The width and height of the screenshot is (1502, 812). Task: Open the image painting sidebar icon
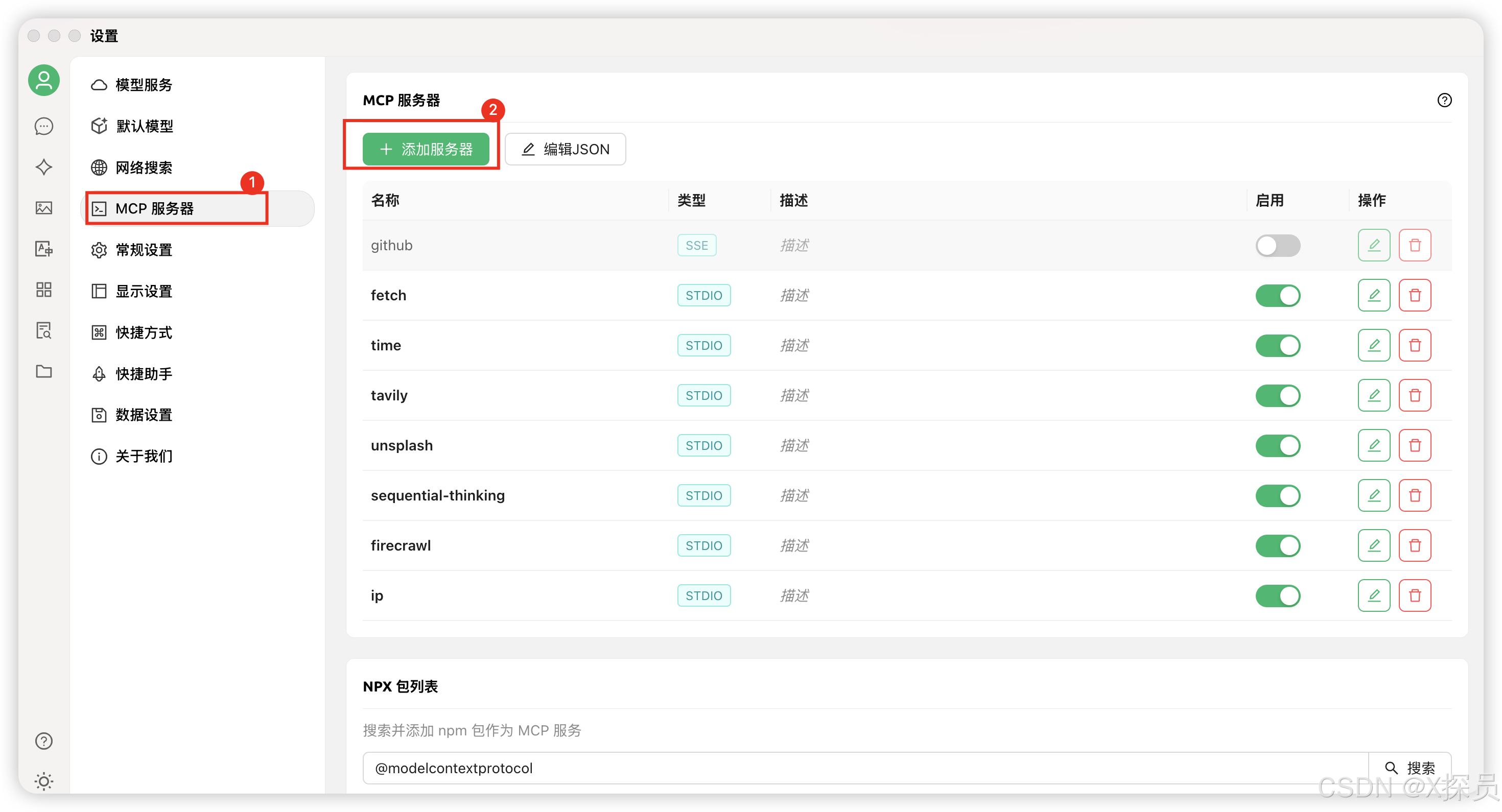[44, 208]
